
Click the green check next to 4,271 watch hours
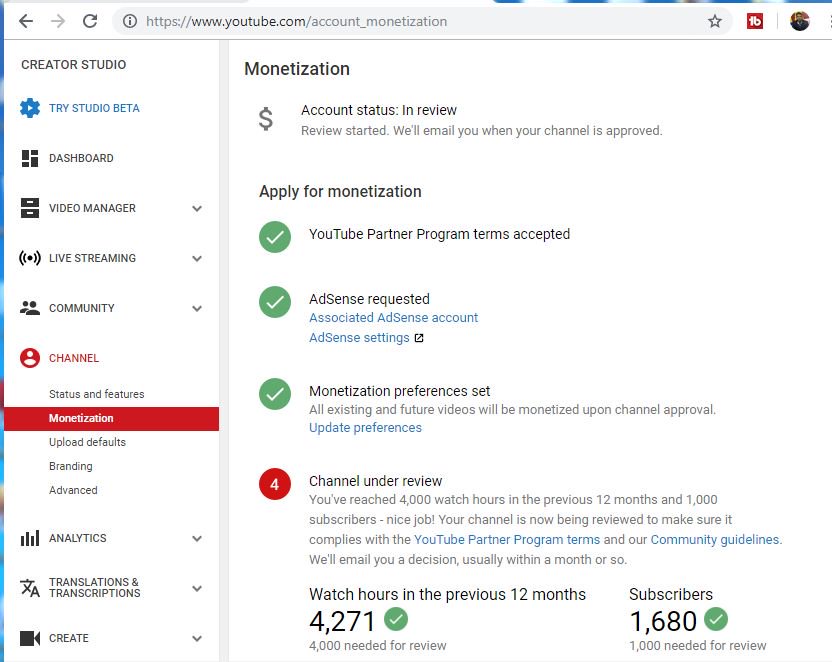click(x=396, y=619)
